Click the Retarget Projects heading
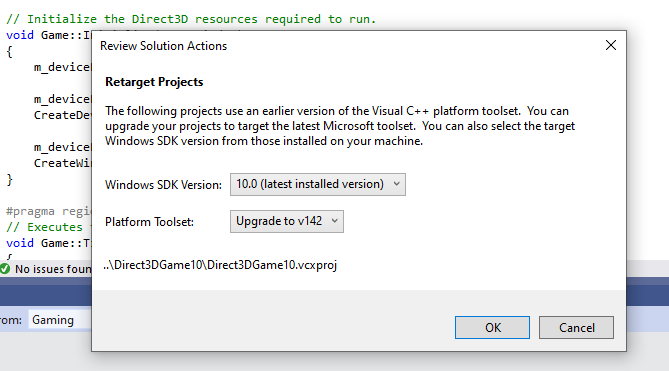Image resolution: width=669 pixels, height=371 pixels. tap(154, 82)
